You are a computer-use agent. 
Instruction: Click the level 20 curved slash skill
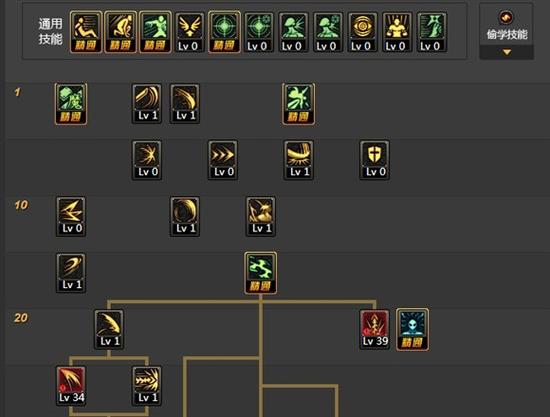pos(109,329)
